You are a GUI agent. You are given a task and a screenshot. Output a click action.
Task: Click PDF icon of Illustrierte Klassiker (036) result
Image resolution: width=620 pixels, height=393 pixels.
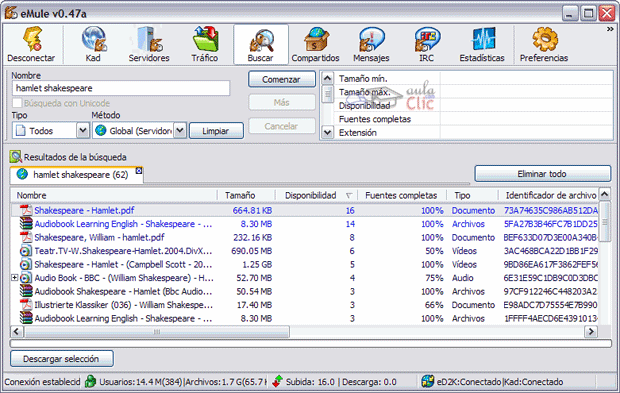click(x=26, y=305)
